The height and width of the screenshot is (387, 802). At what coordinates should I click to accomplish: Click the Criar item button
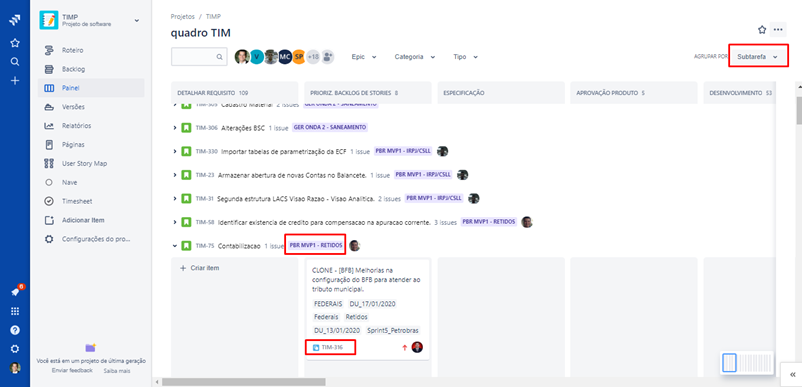200,268
